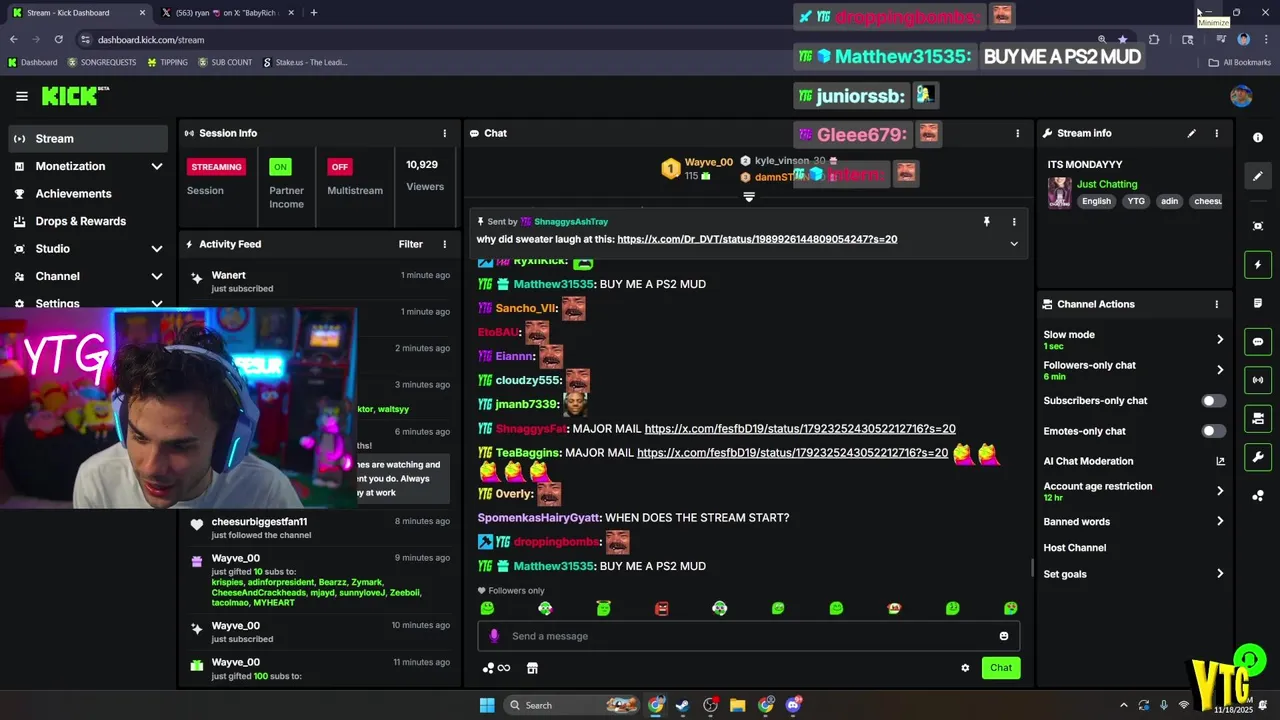1280x720 pixels.
Task: Toggle the broadcast signal icon in right toolbar
Action: 1258,380
